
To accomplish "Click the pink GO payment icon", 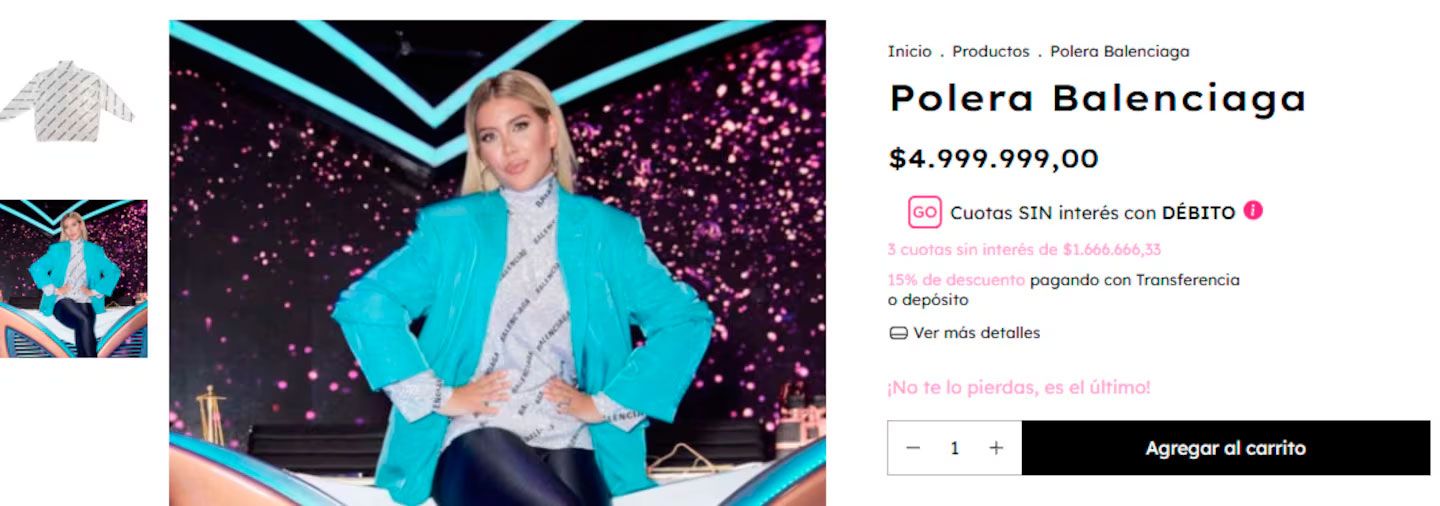I will pos(924,212).
